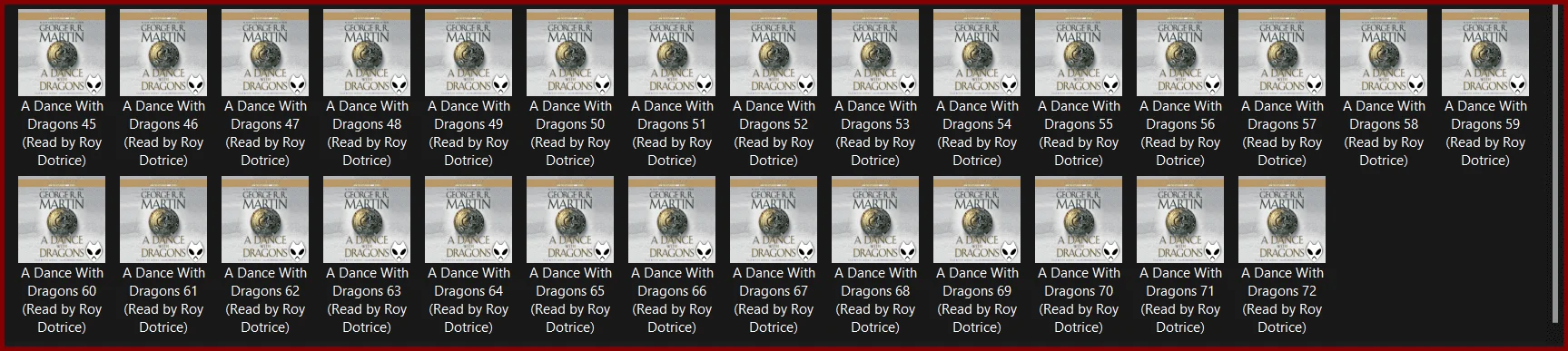The image size is (1568, 351).
Task: Click the 'A Dance With Dragons 46' file name
Action: (163, 133)
